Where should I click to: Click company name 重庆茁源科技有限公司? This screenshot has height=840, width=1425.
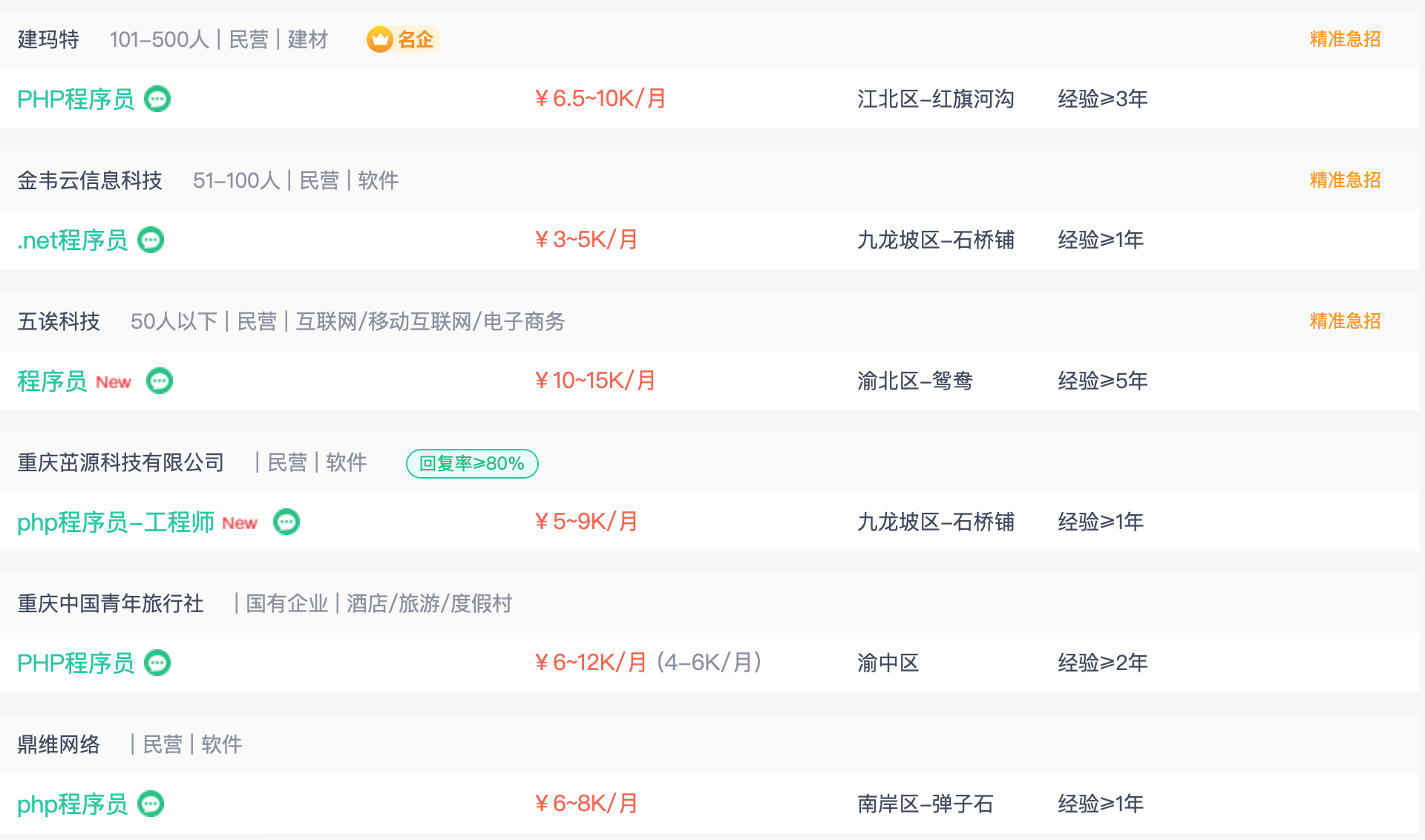tap(121, 462)
